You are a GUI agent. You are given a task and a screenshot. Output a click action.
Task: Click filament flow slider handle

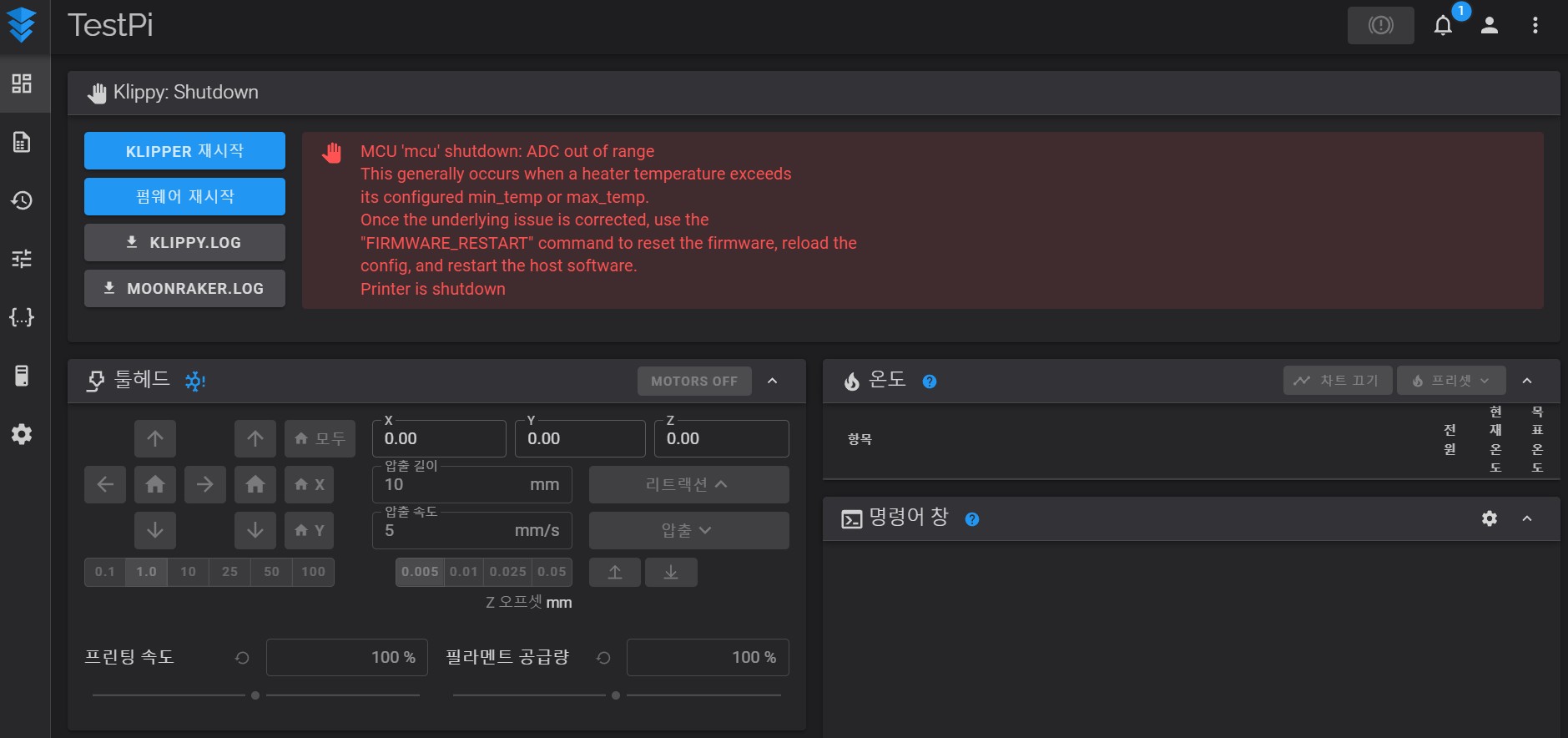[x=616, y=695]
